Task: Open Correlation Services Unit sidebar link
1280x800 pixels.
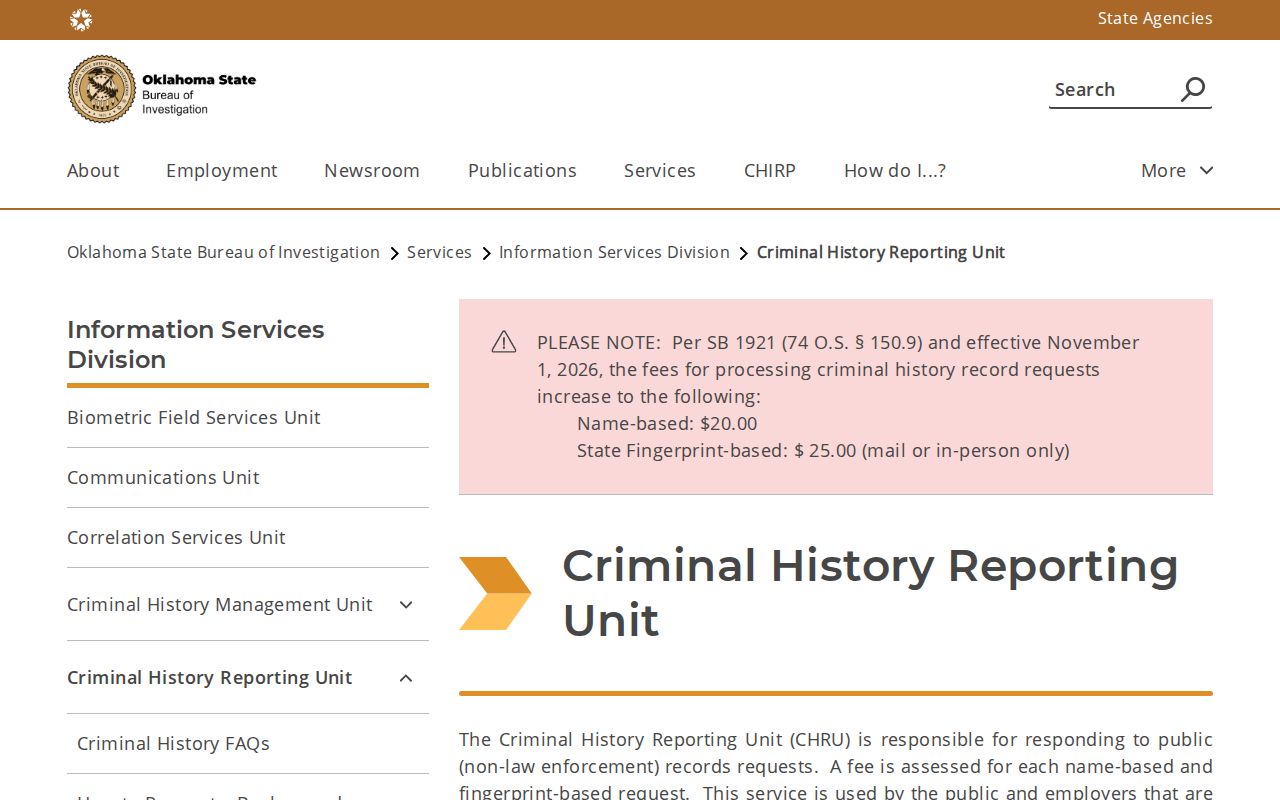Action: pos(176,537)
